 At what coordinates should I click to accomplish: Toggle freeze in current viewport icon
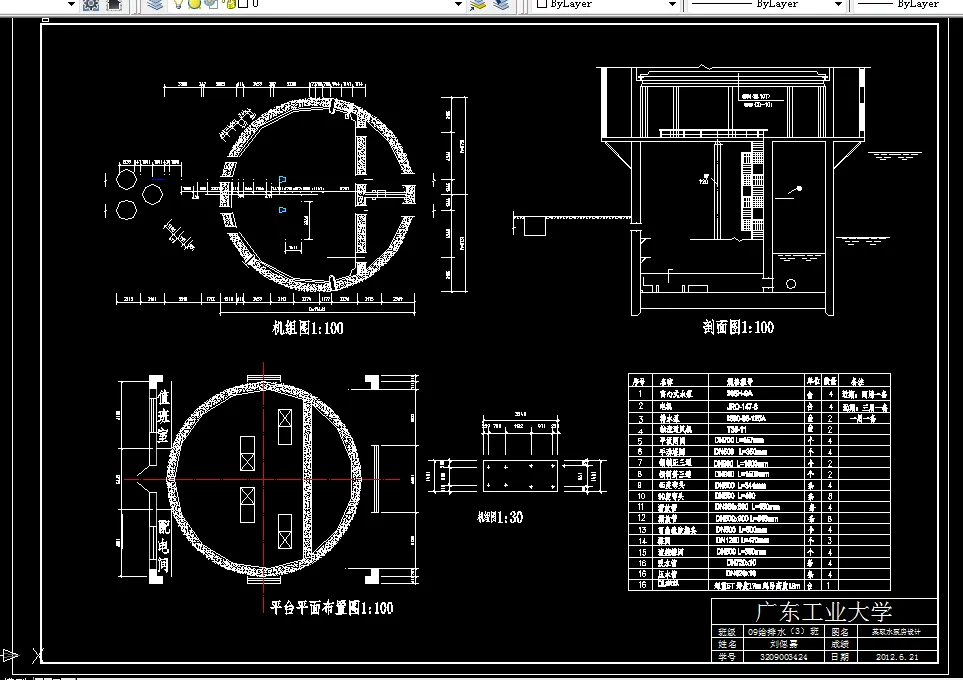tap(211, 4)
